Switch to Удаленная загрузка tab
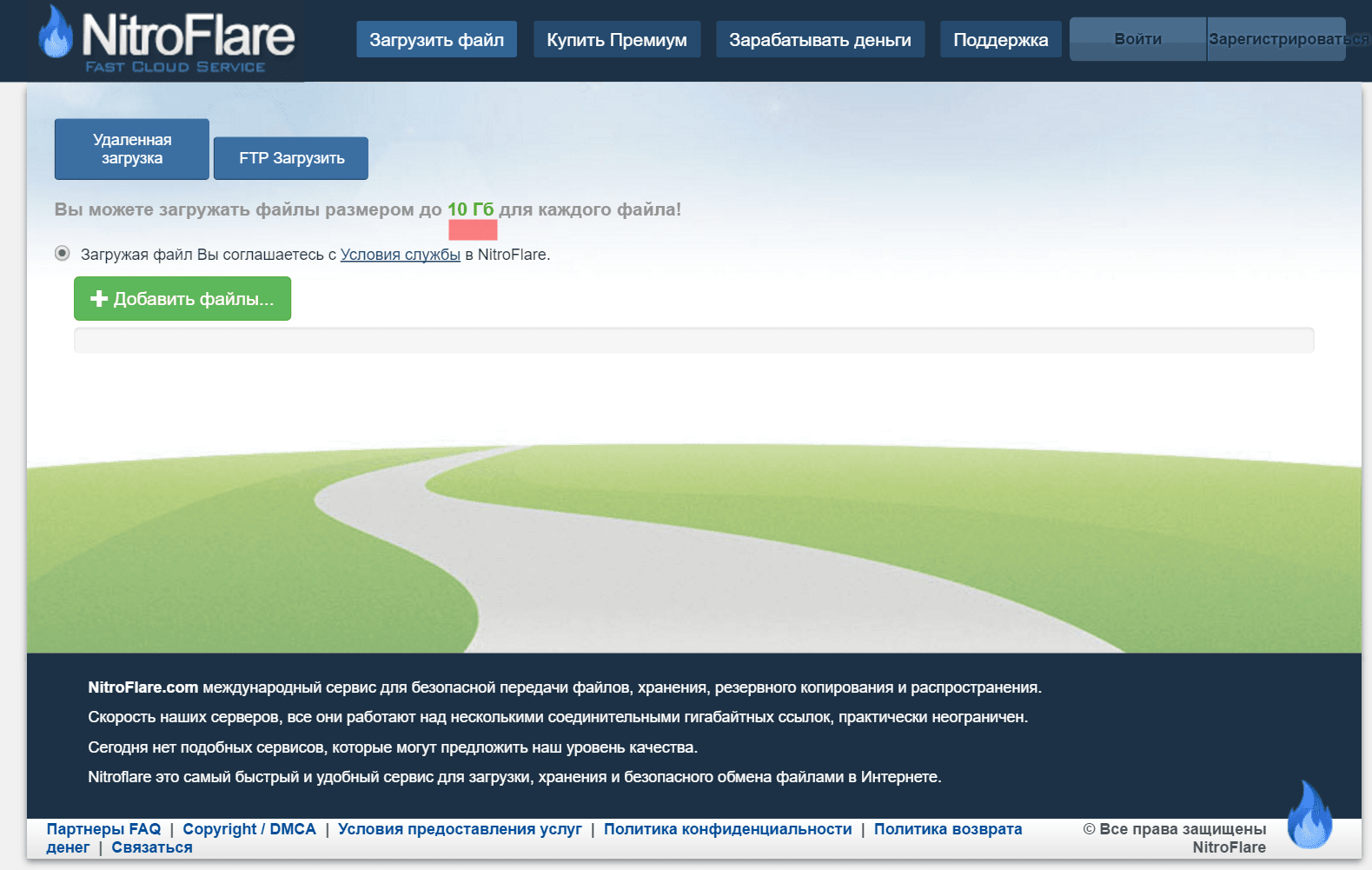The width and height of the screenshot is (1372, 870). click(x=132, y=149)
